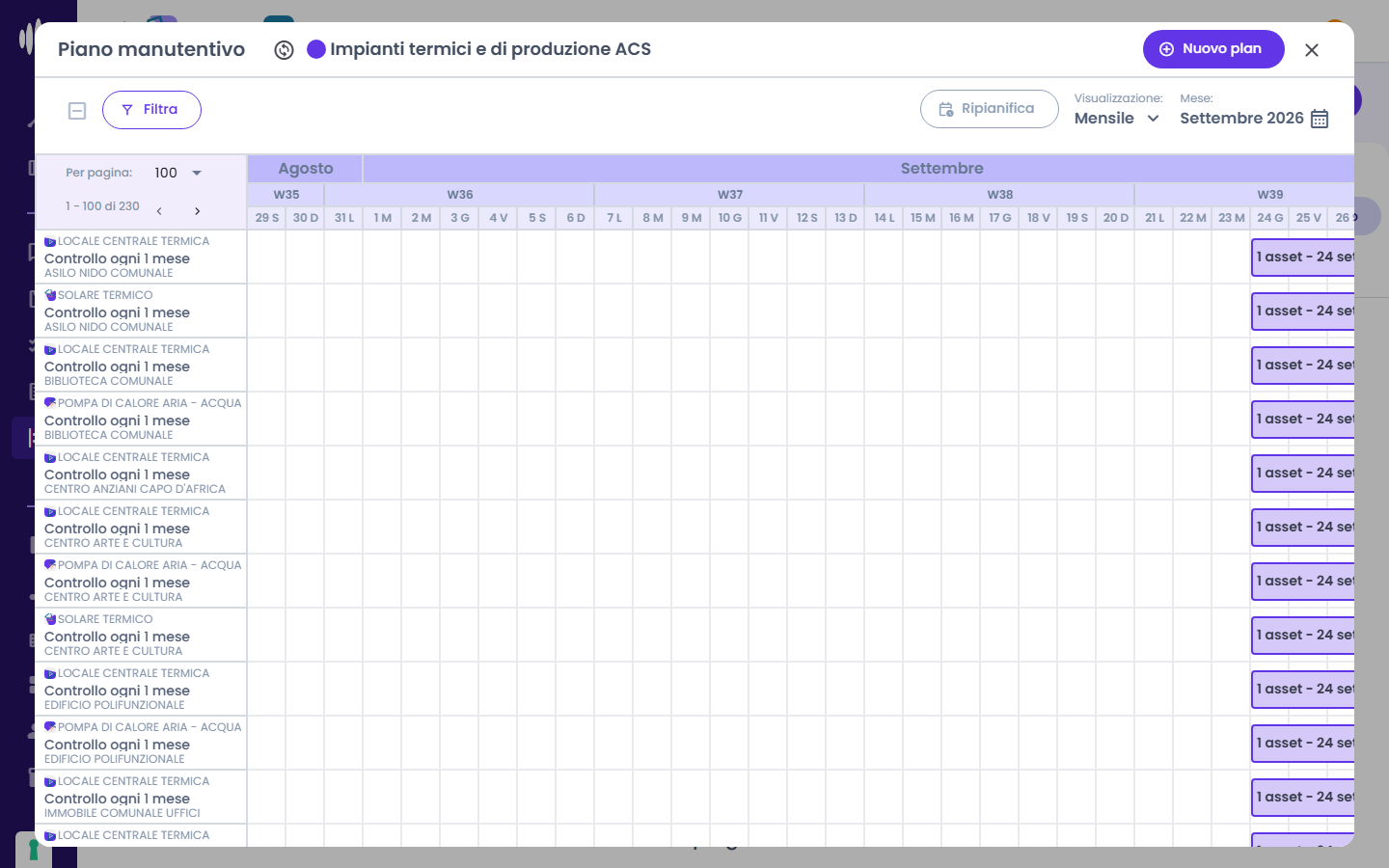Expand the Mensile visualization dropdown
1389x868 pixels.
1117,119
